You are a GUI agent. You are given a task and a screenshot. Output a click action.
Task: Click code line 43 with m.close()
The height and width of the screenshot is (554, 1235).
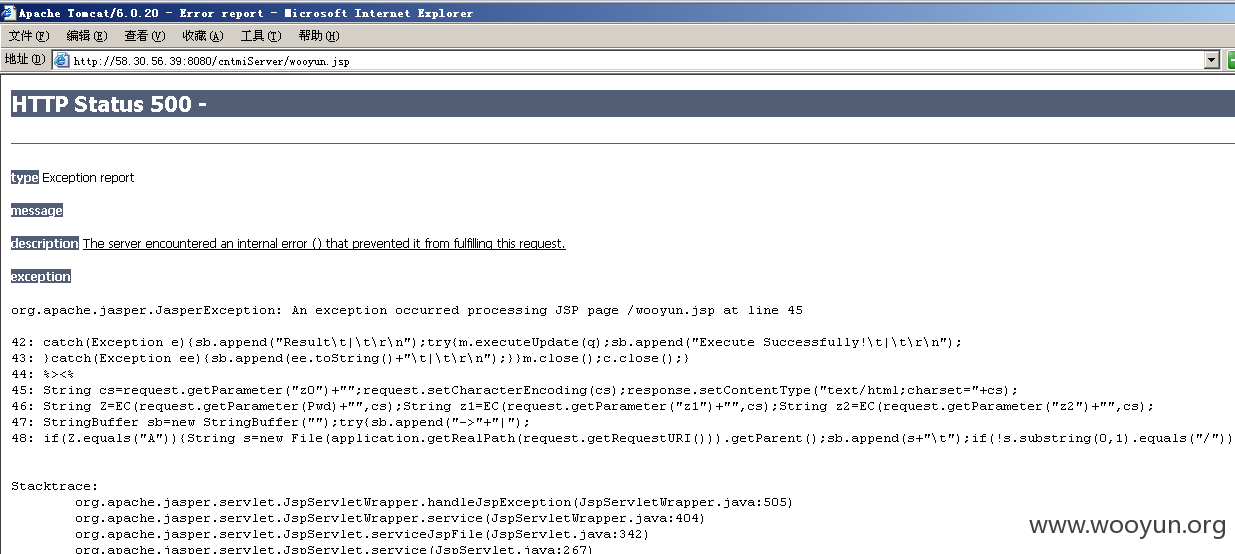click(x=350, y=358)
